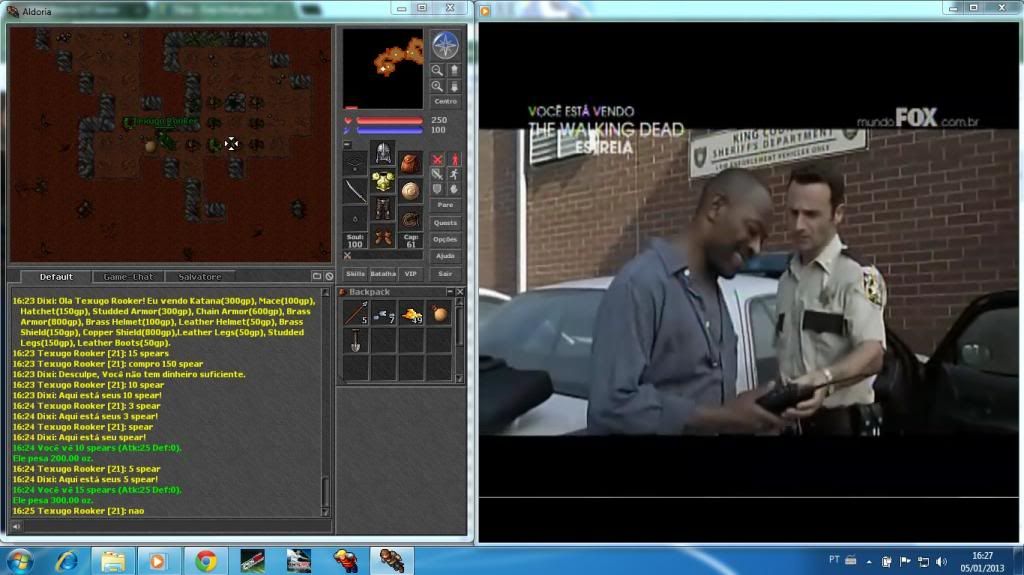
Task: Click the Texugo Rooker character in game view
Action: coord(165,140)
